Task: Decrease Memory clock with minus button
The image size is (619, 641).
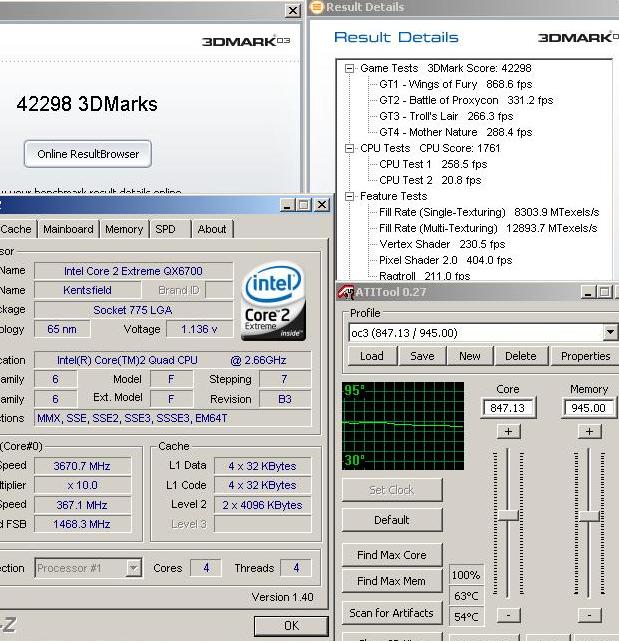Action: click(x=589, y=615)
